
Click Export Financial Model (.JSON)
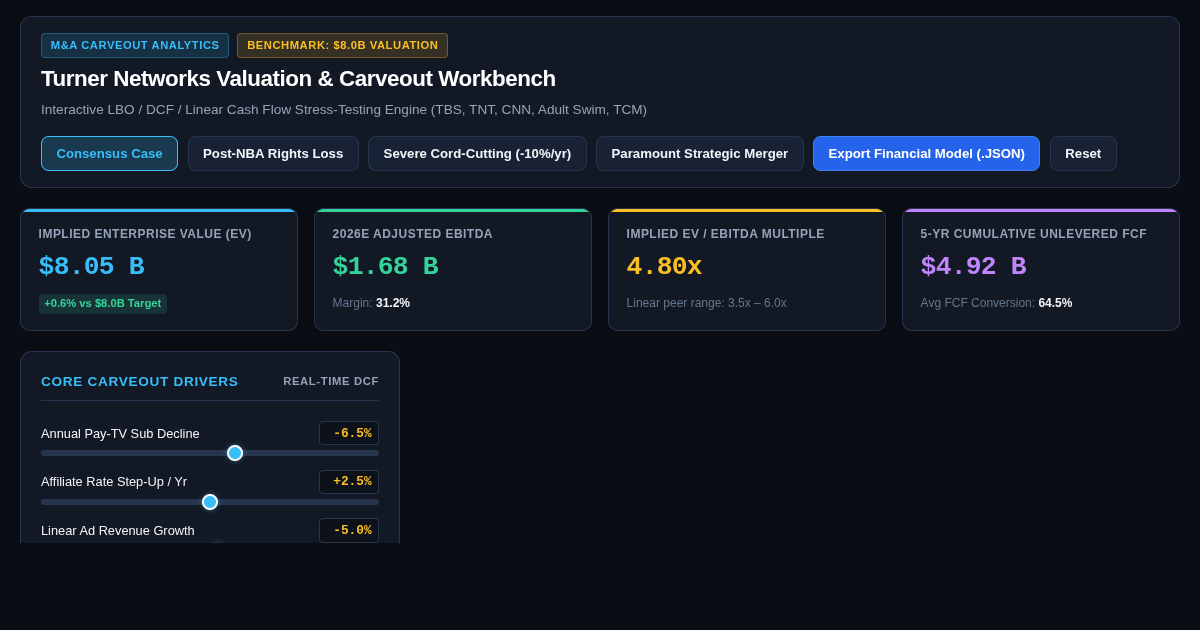point(926,153)
